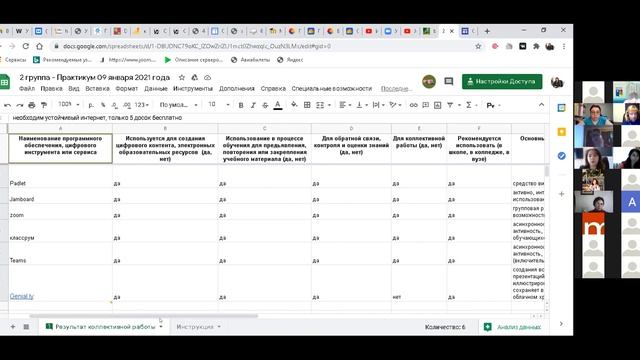Screen dimensions: 640x360
Task: Open a new Chrome tab
Action: [487, 31]
